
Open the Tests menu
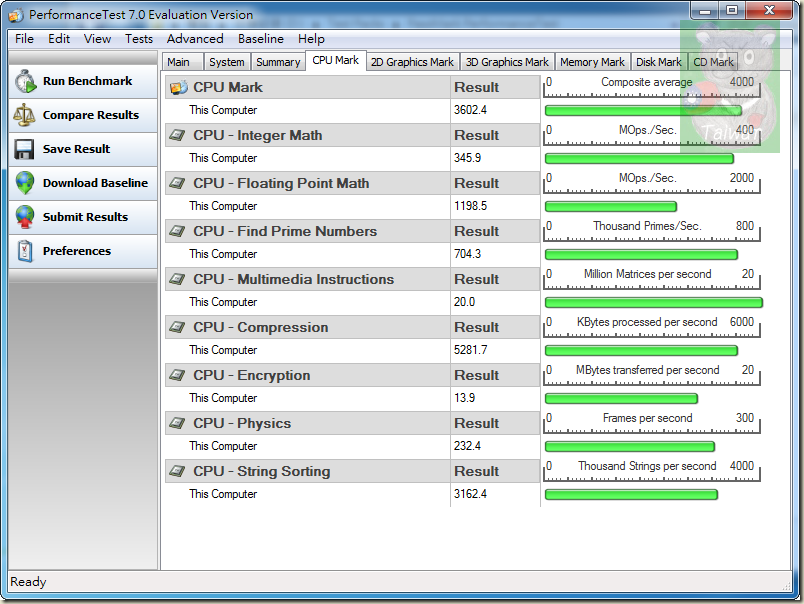pyautogui.click(x=139, y=39)
